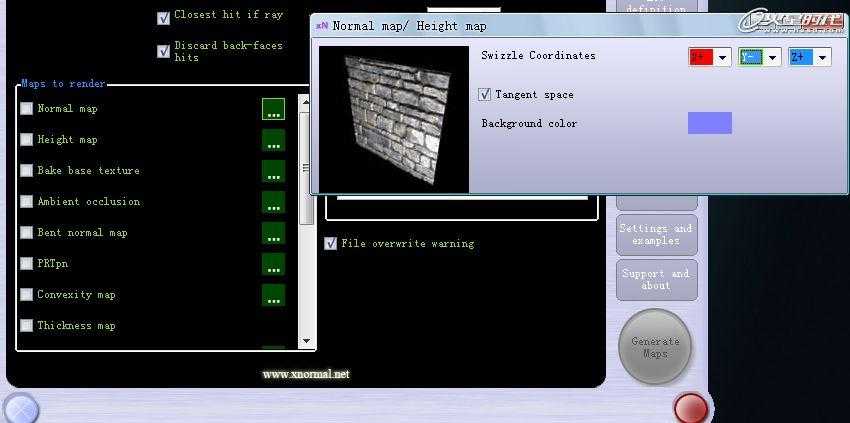Pick the Background color swatch

click(710, 123)
